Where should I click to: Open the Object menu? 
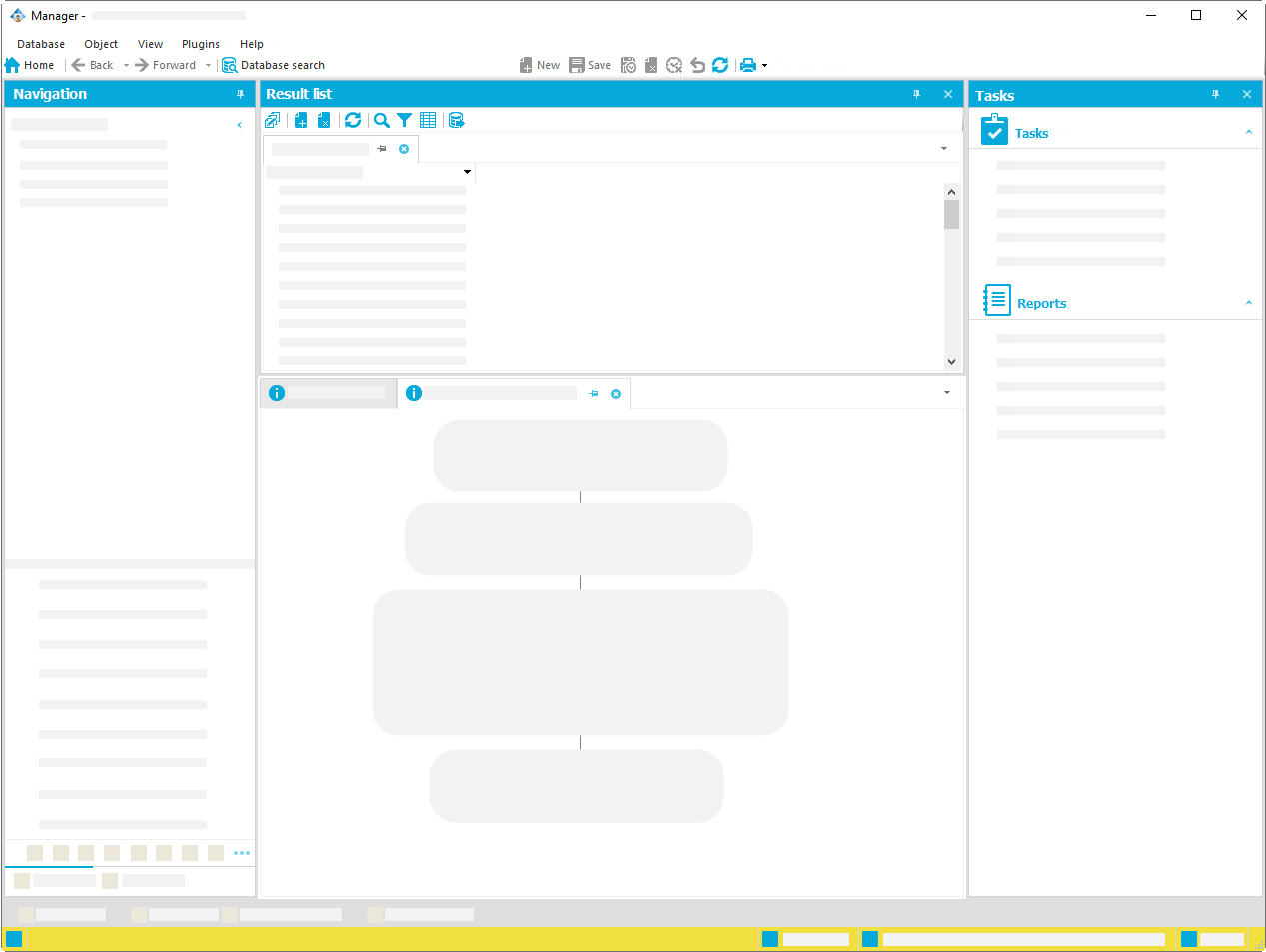(x=101, y=44)
